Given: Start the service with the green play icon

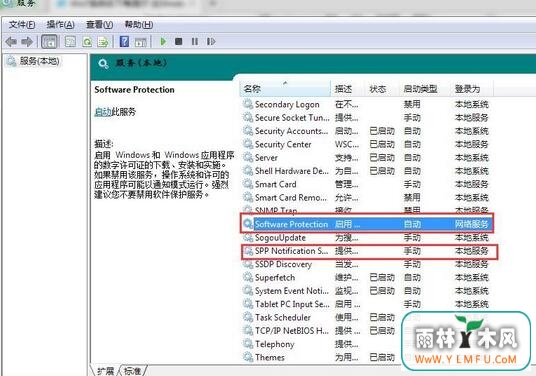Looking at the screenshot, I should pos(163,42).
